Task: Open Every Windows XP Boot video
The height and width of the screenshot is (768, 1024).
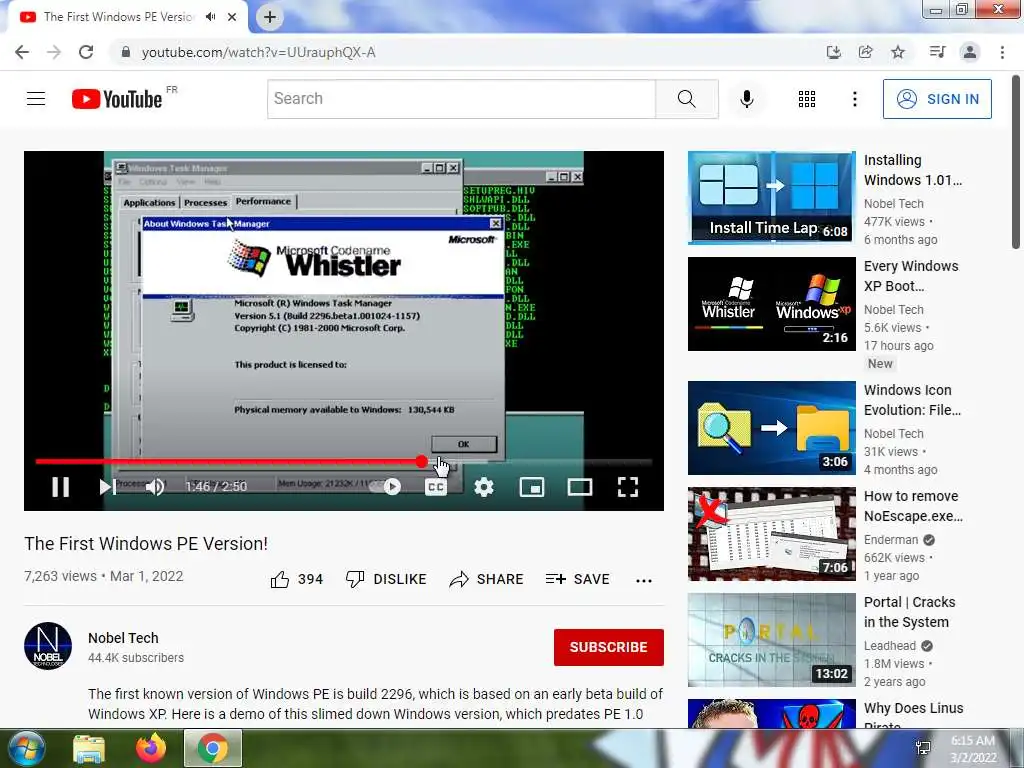Action: [x=771, y=304]
